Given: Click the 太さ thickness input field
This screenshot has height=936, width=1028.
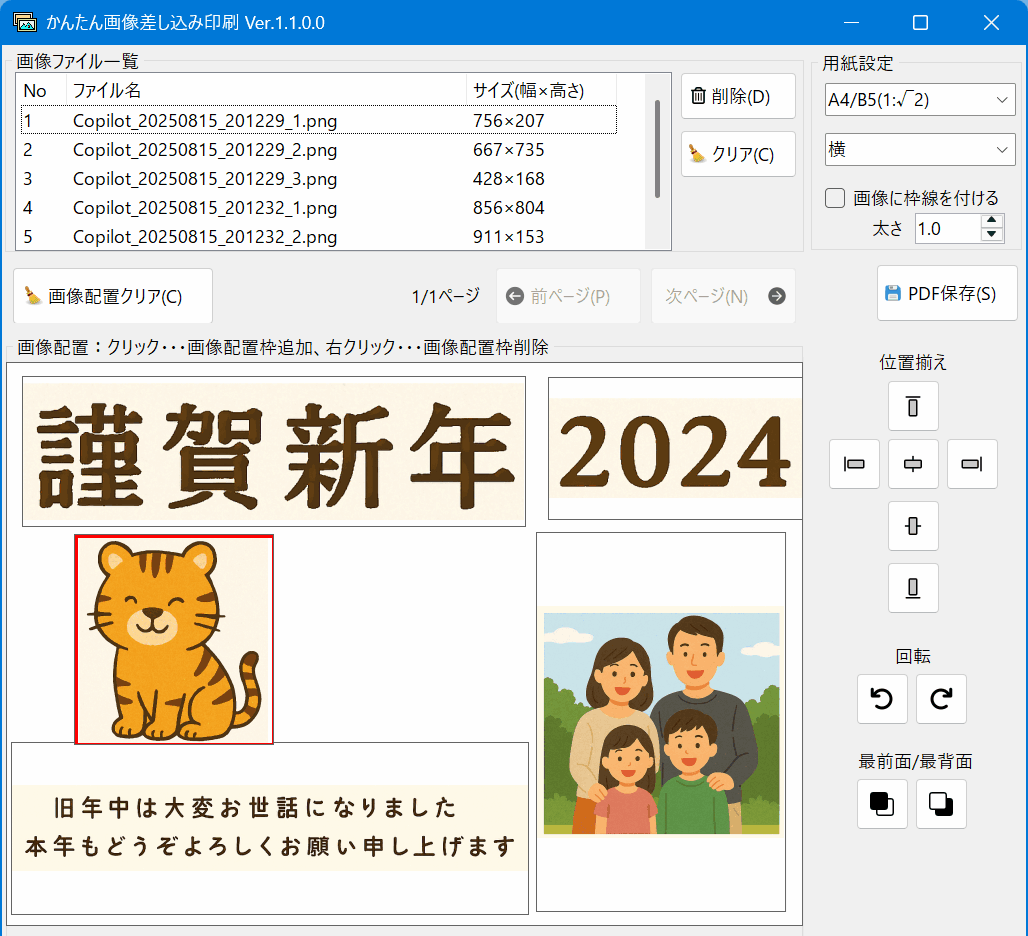Looking at the screenshot, I should click(945, 228).
